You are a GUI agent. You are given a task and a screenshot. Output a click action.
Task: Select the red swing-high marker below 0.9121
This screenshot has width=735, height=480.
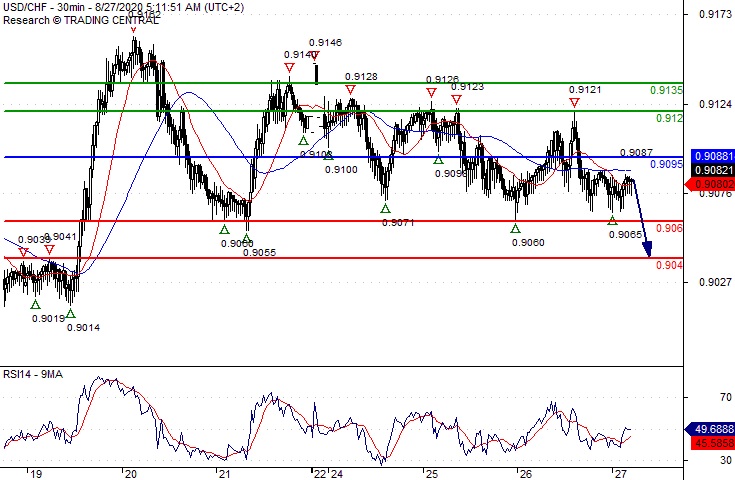click(574, 102)
